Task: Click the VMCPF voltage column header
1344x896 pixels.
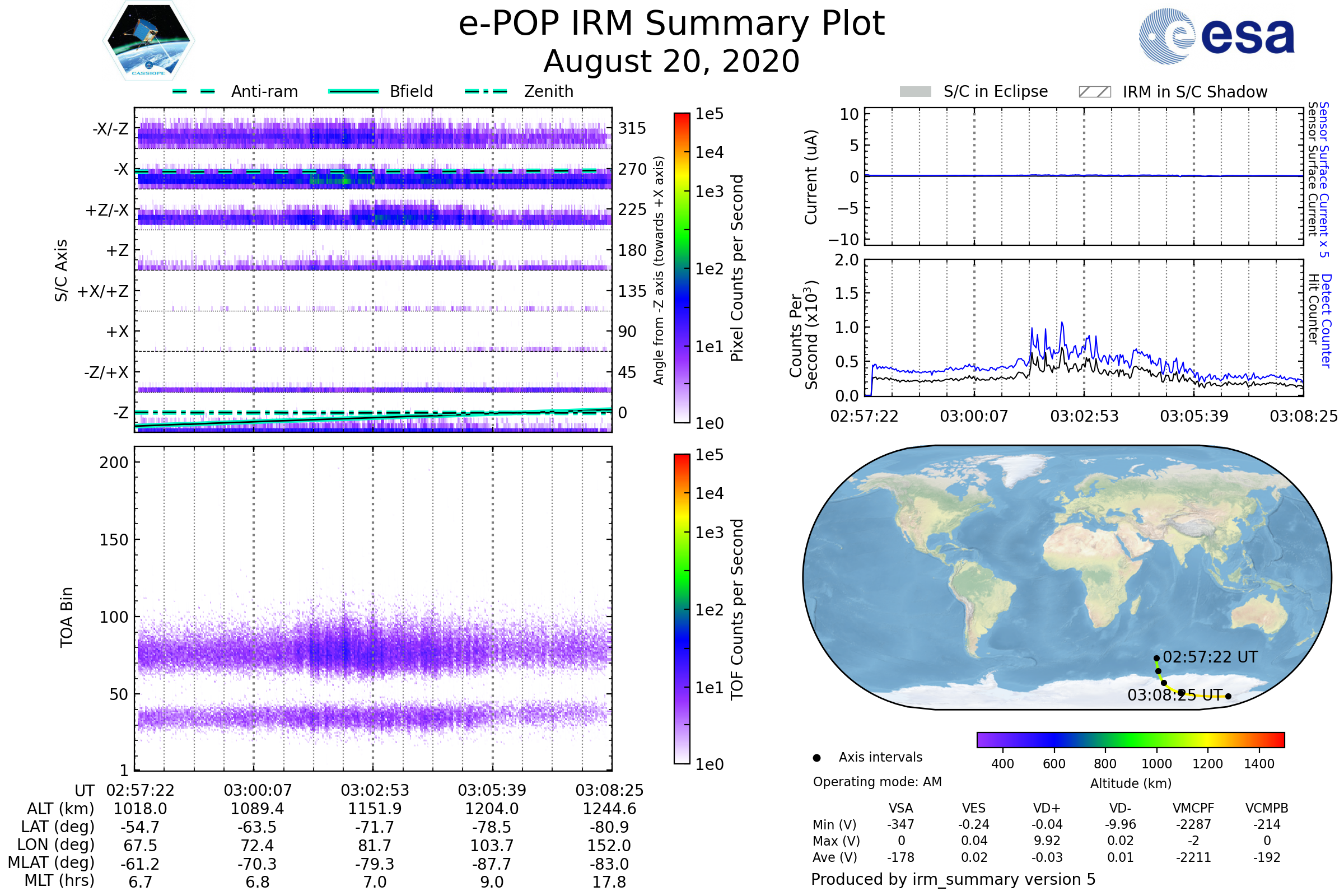Action: click(x=1193, y=809)
